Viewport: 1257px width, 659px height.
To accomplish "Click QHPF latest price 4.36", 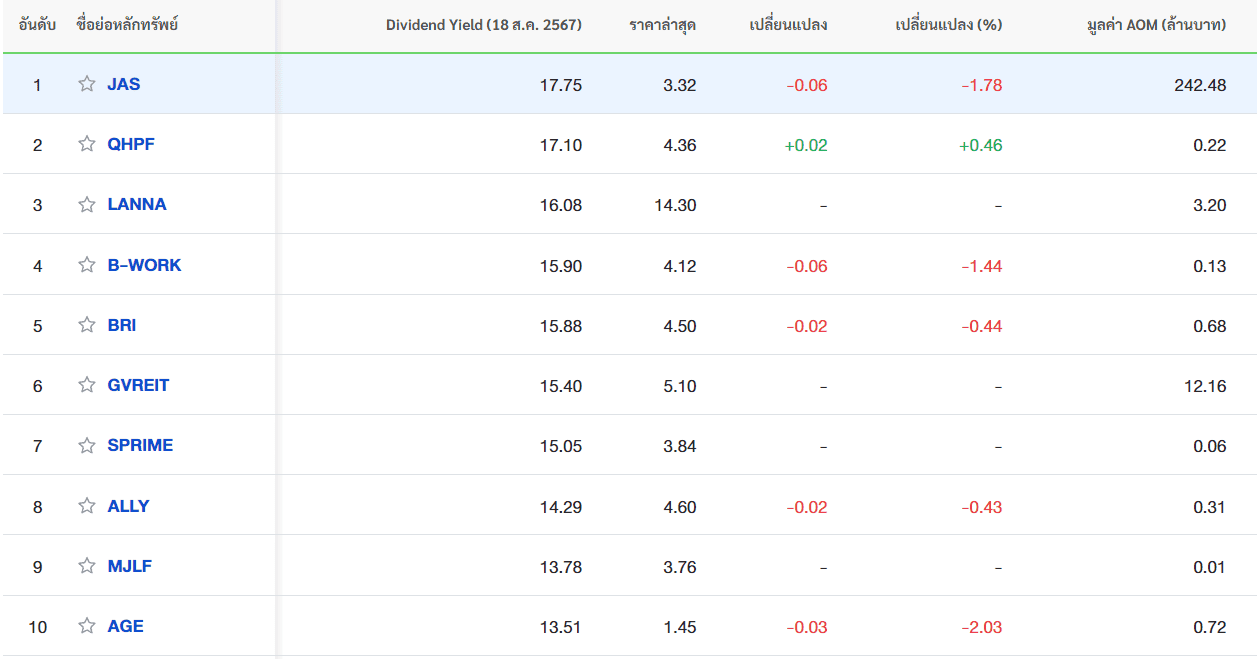I will [680, 145].
